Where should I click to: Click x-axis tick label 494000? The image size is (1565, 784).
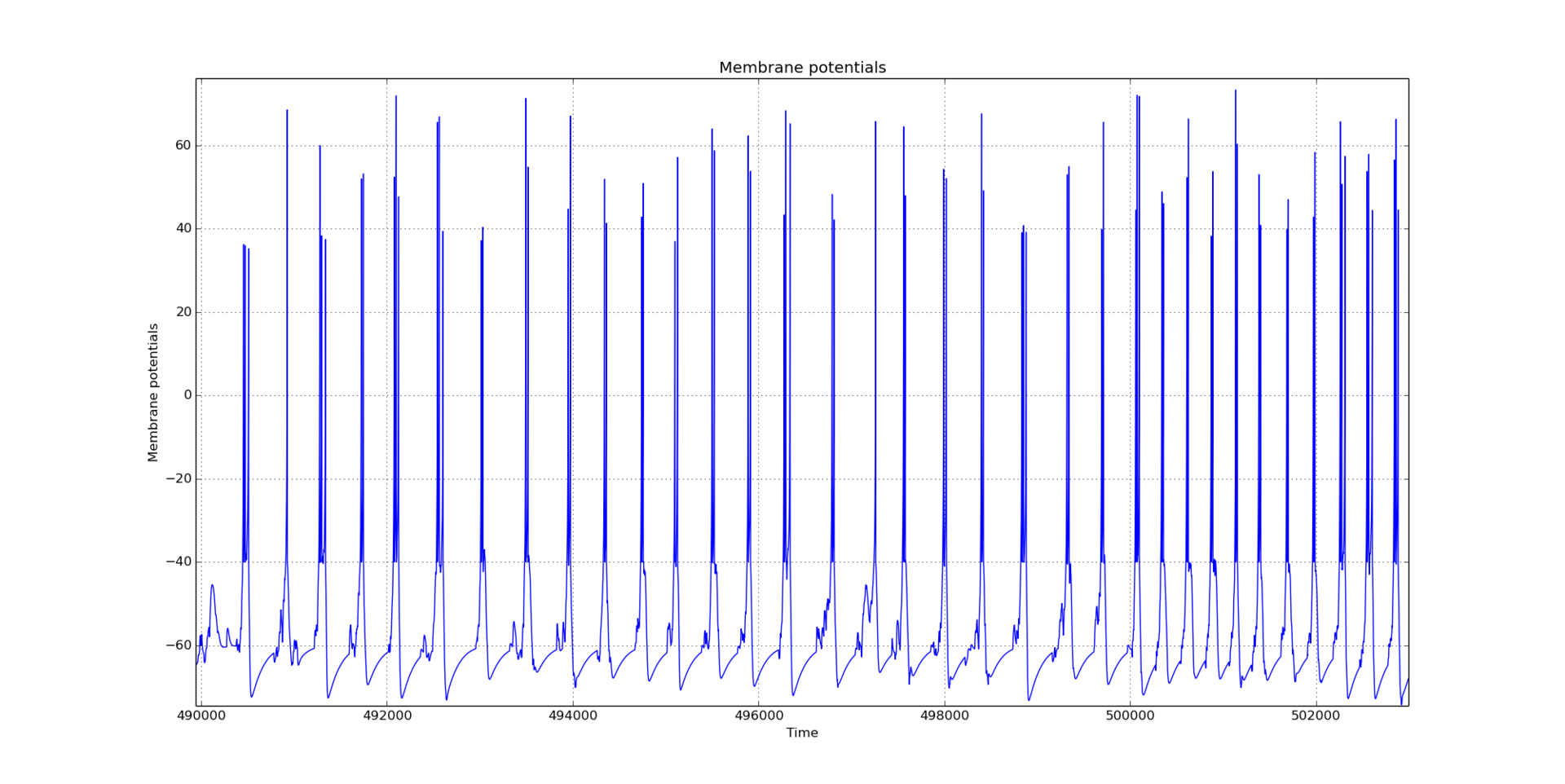[x=573, y=716]
